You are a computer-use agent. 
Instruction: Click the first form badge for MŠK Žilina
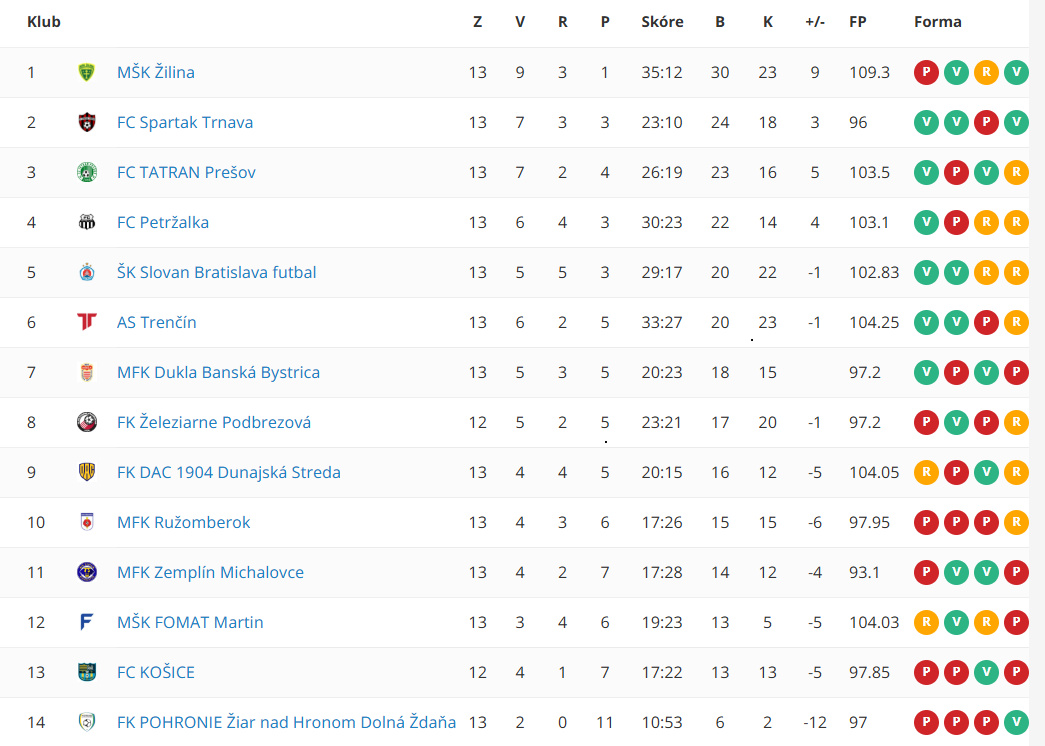(x=927, y=72)
